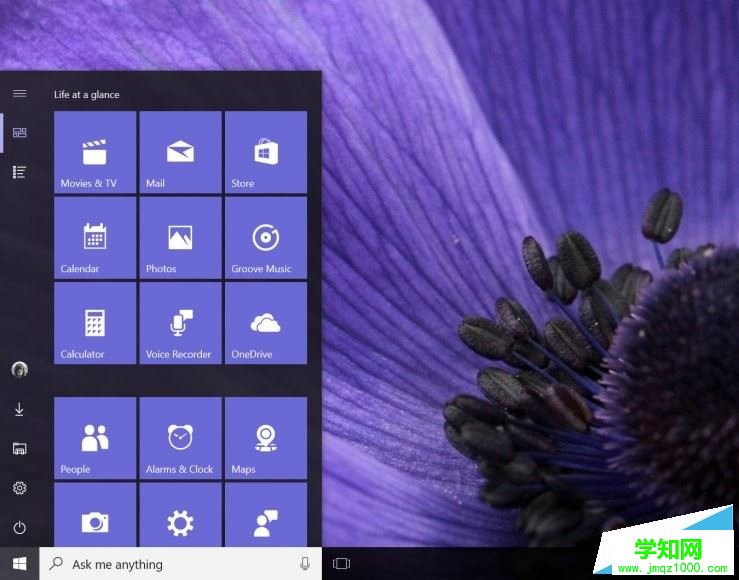Open the Alarms & Clock tile
This screenshot has height=580, width=739.
click(180, 438)
